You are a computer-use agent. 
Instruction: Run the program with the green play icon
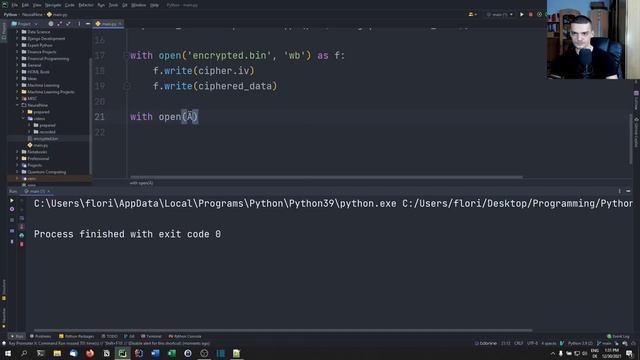[522, 14]
